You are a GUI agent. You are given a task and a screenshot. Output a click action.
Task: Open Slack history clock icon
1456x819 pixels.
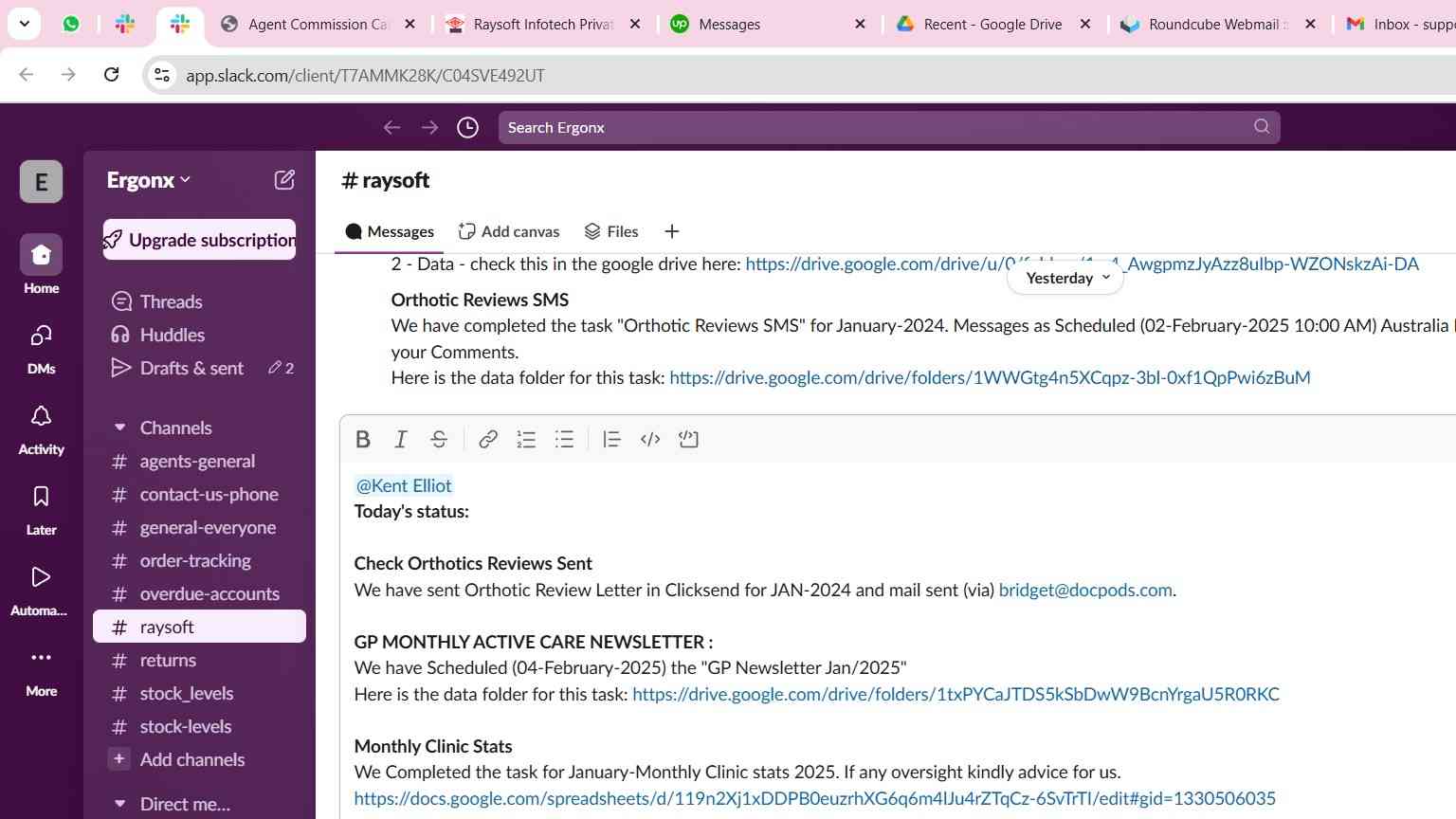coord(467,127)
